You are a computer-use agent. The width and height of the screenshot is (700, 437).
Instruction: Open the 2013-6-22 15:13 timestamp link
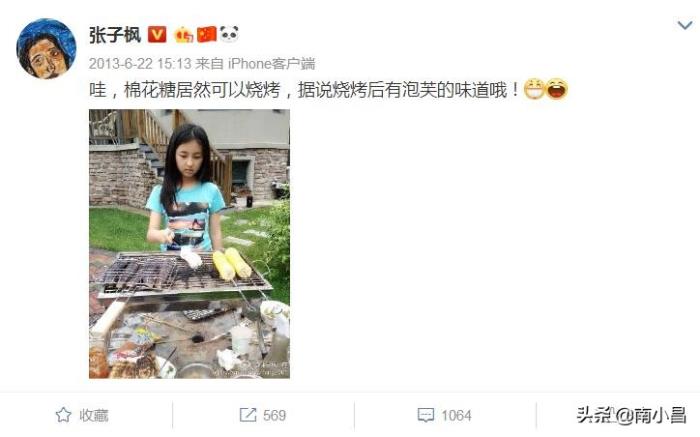point(140,64)
